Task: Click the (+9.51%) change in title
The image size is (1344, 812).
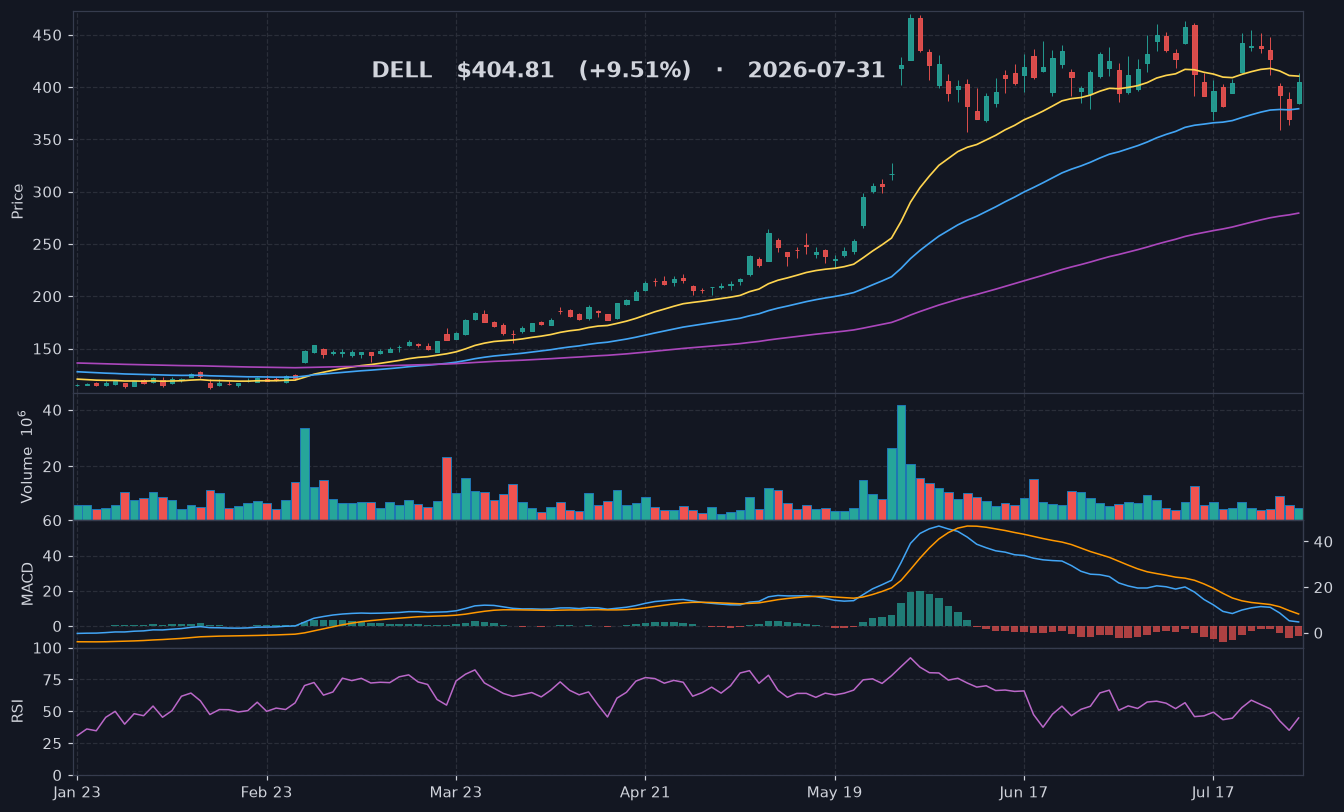Action: click(634, 70)
